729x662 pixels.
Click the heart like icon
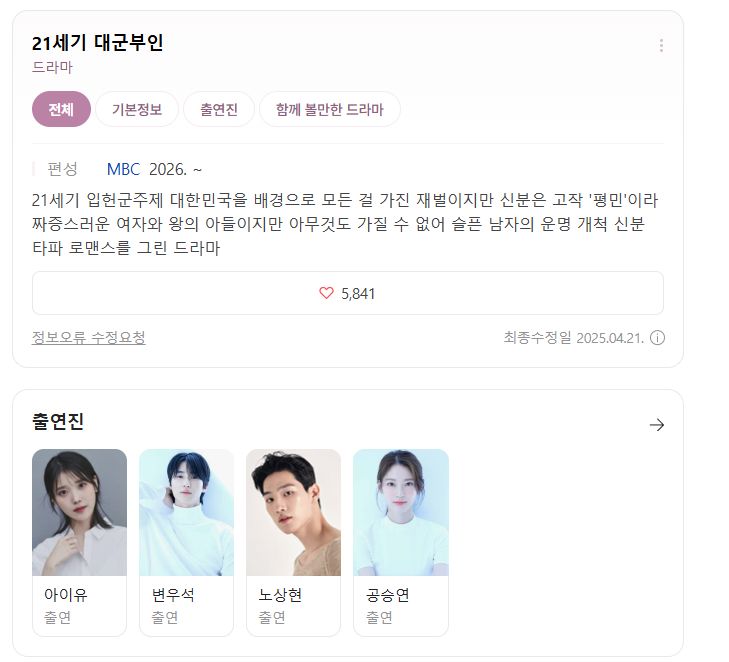pos(326,293)
